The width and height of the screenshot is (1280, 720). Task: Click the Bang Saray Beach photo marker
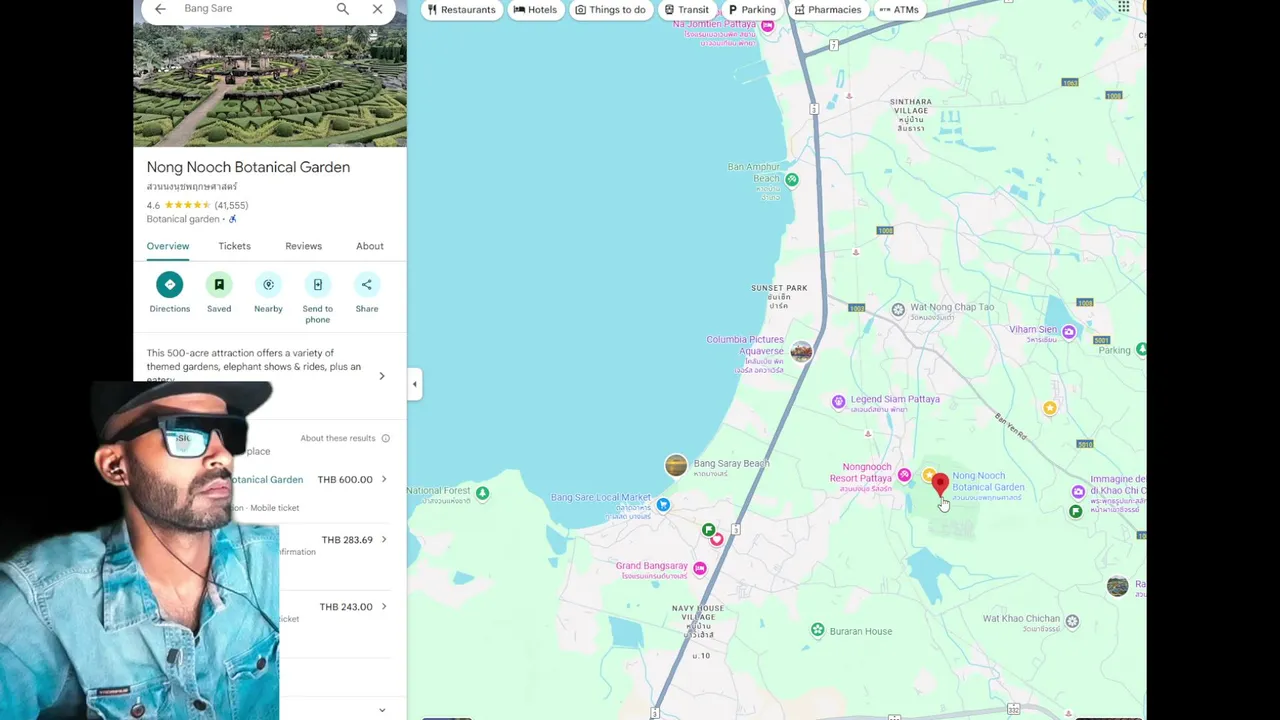(676, 465)
